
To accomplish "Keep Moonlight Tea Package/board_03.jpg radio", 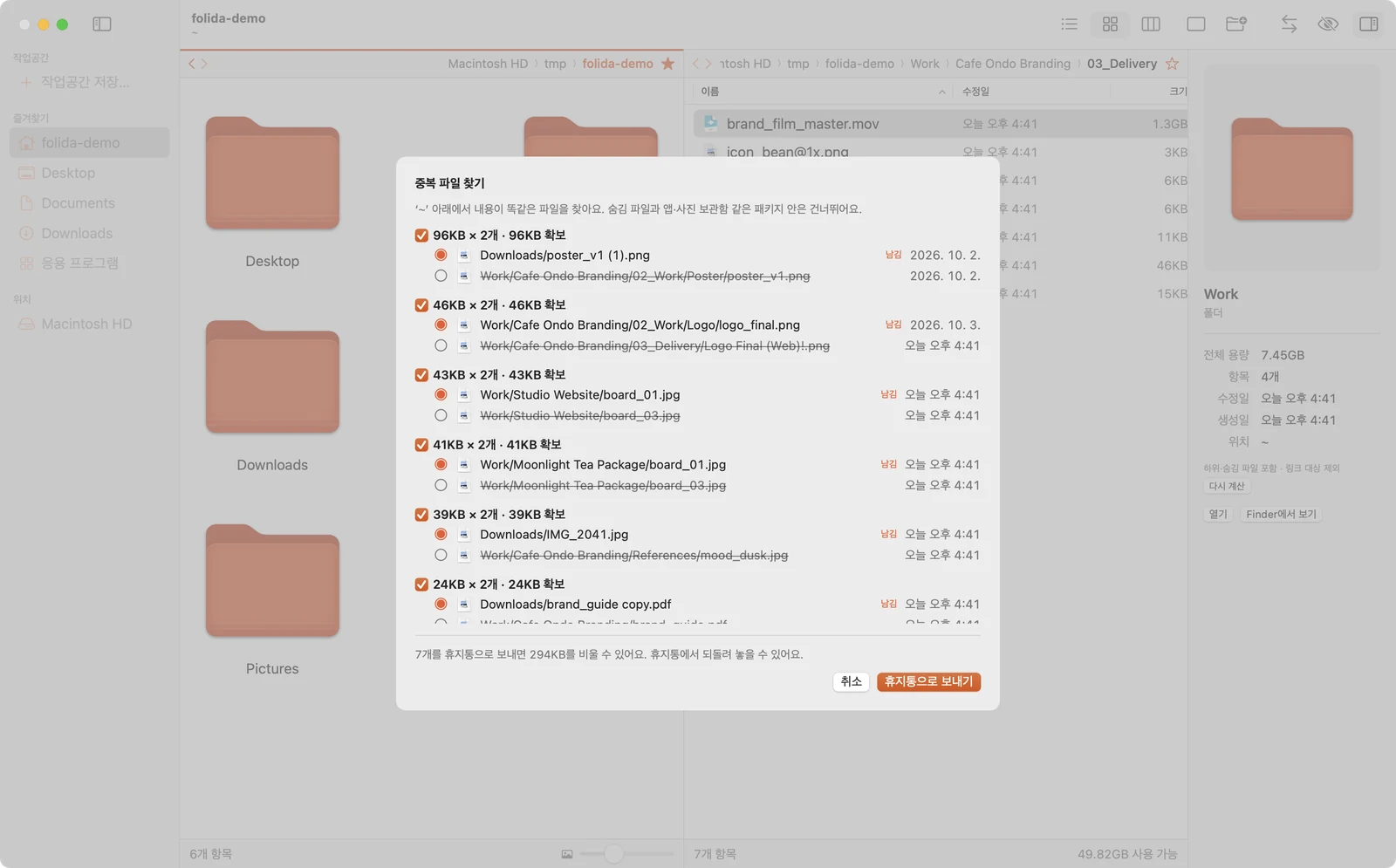I will pos(441,485).
